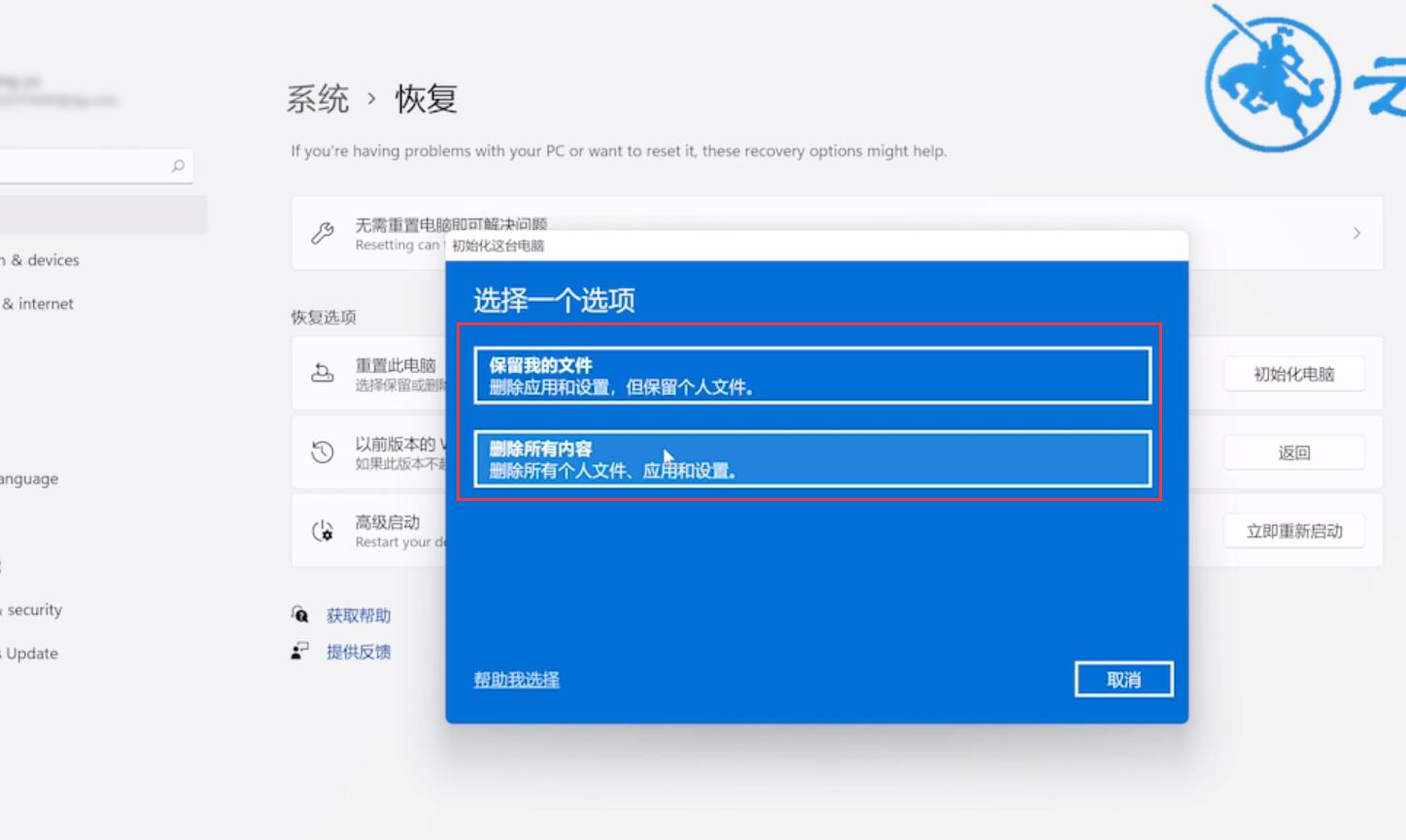This screenshot has width=1406, height=840.
Task: Click the 高级启动 row label
Action: [x=388, y=522]
